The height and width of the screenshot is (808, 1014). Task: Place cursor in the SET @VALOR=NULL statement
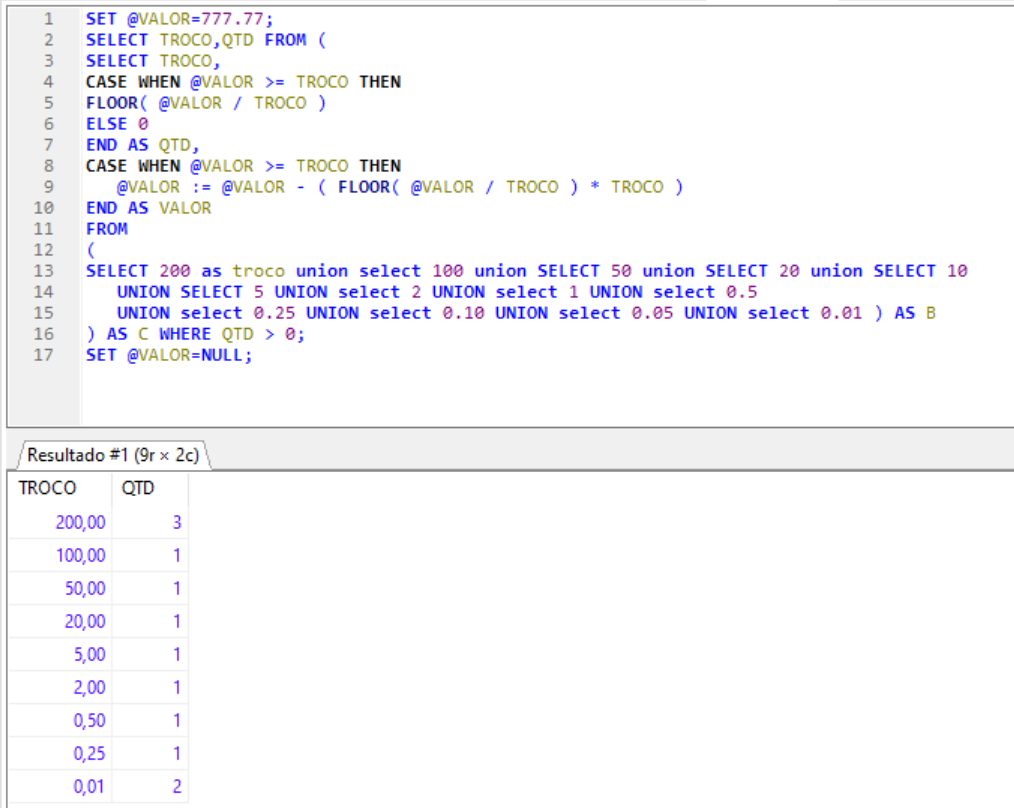click(169, 355)
